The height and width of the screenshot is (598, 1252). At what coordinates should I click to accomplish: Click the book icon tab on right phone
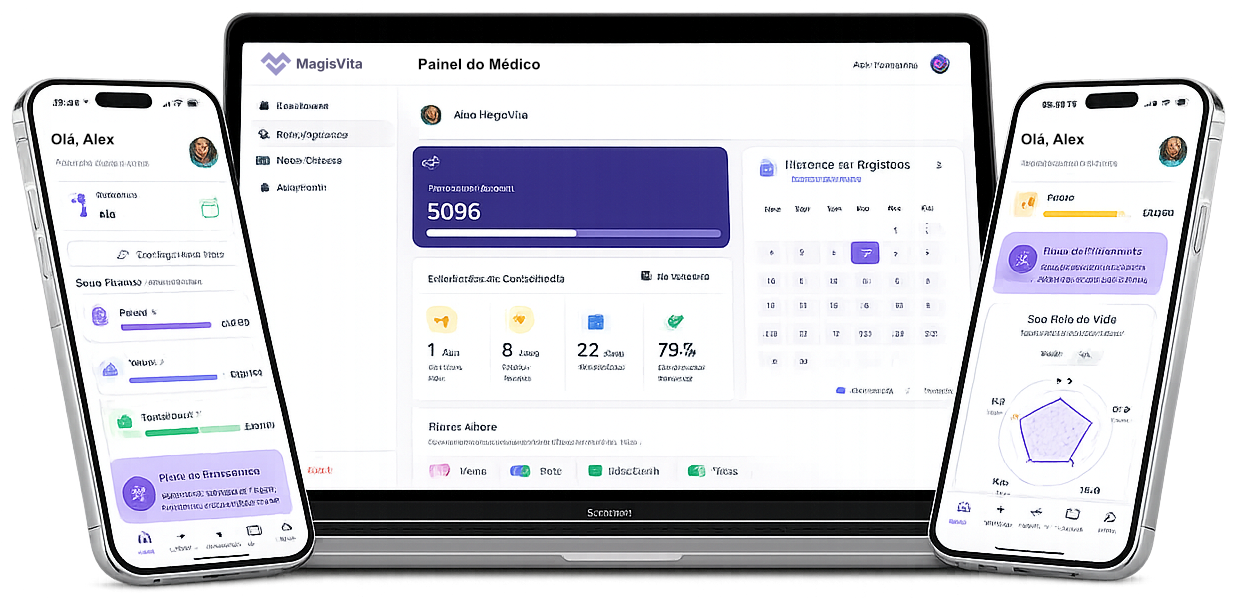point(1073,518)
